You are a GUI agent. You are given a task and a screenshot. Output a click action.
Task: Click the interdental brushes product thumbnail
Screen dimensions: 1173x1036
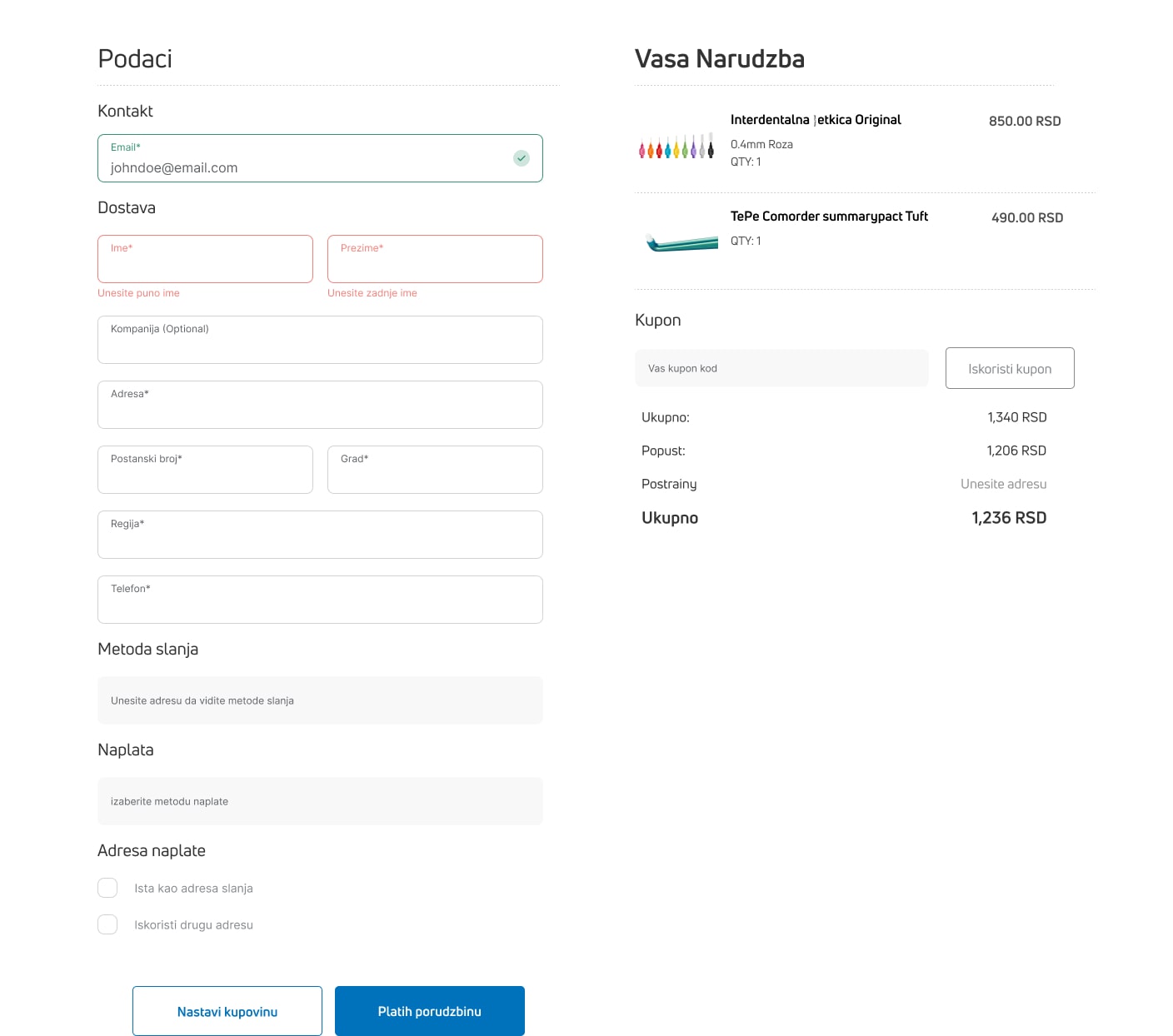click(x=676, y=147)
